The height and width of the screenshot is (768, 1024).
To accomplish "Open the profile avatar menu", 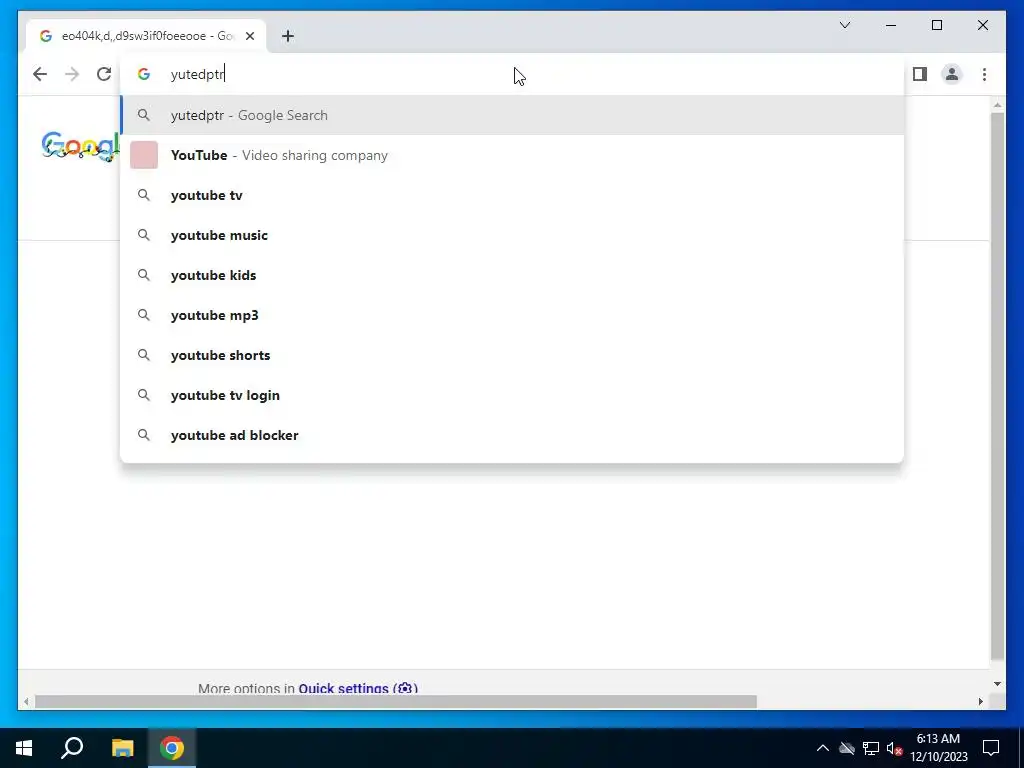I will point(952,74).
